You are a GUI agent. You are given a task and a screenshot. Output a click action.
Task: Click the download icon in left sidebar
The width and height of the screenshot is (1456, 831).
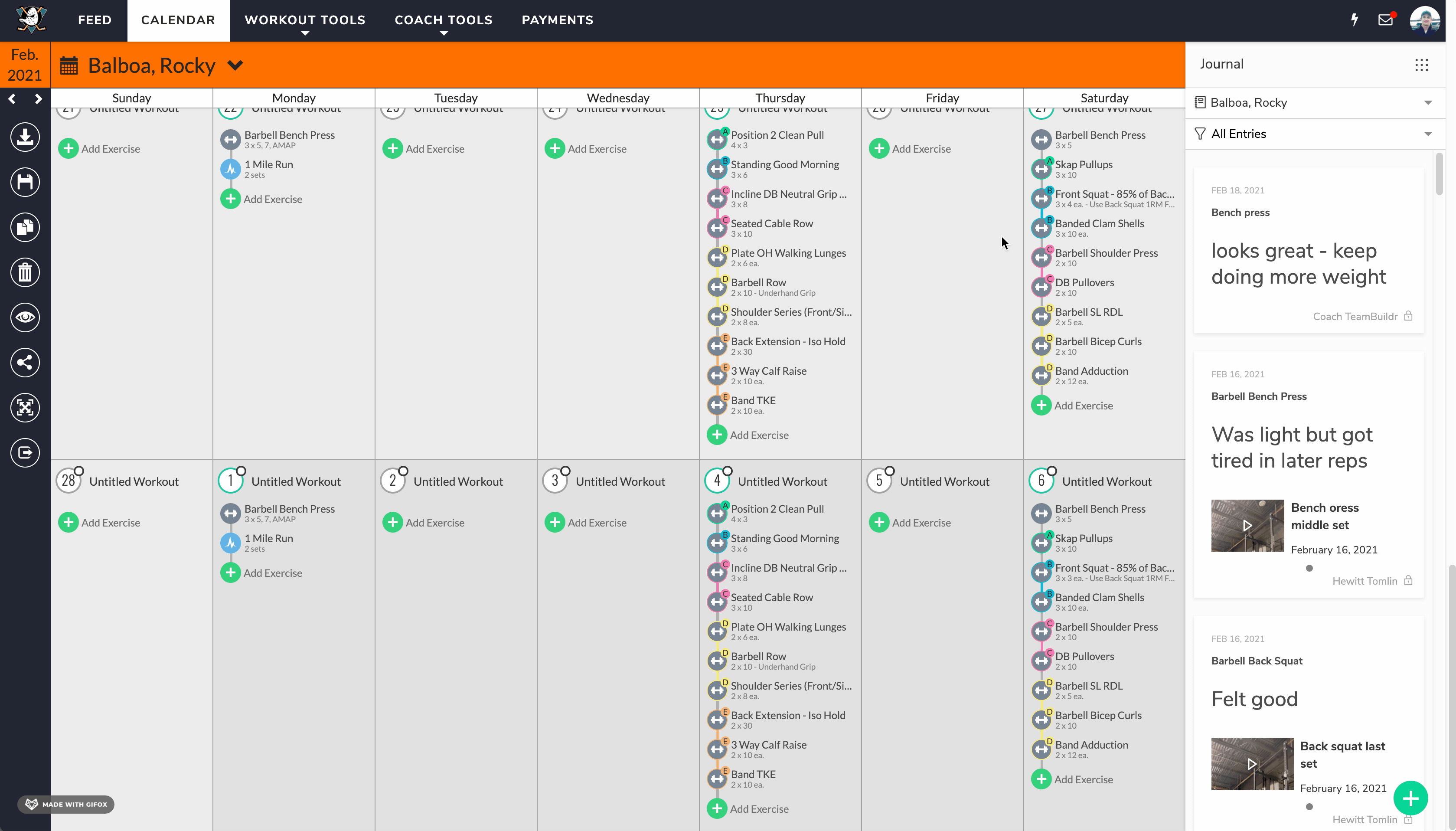pyautogui.click(x=25, y=137)
